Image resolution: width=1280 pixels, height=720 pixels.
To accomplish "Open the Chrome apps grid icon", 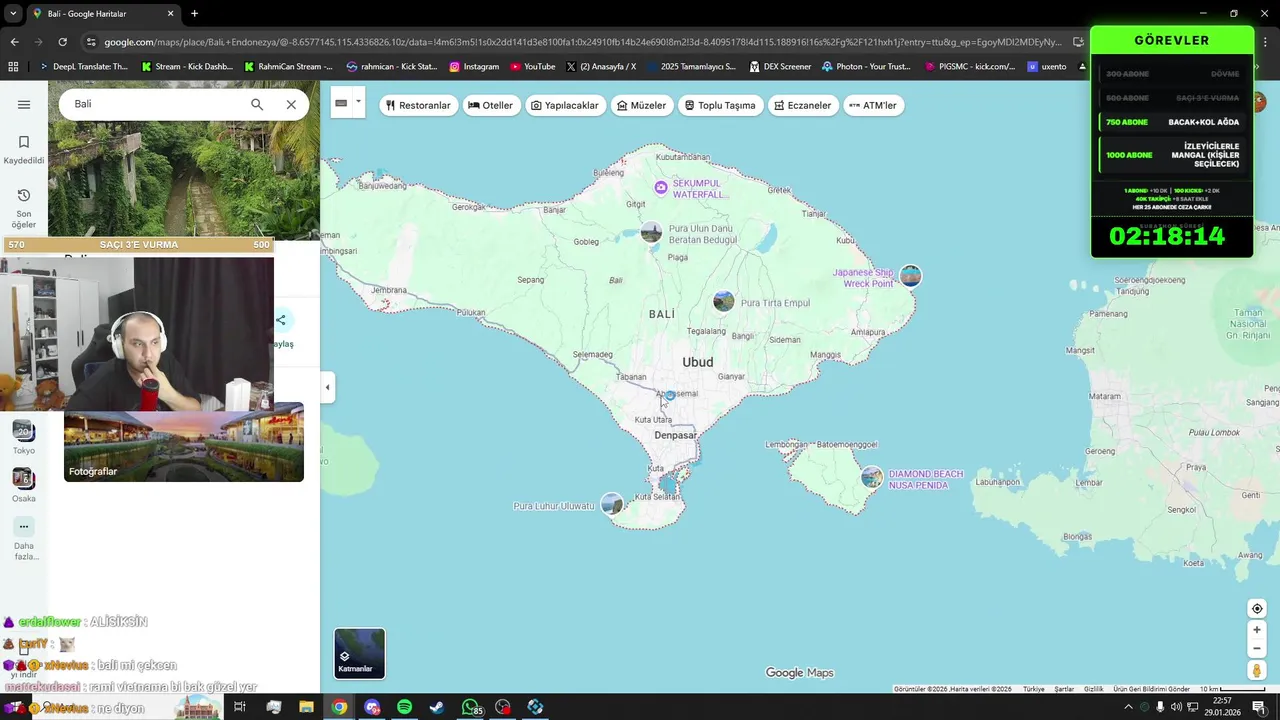I will (x=13, y=67).
